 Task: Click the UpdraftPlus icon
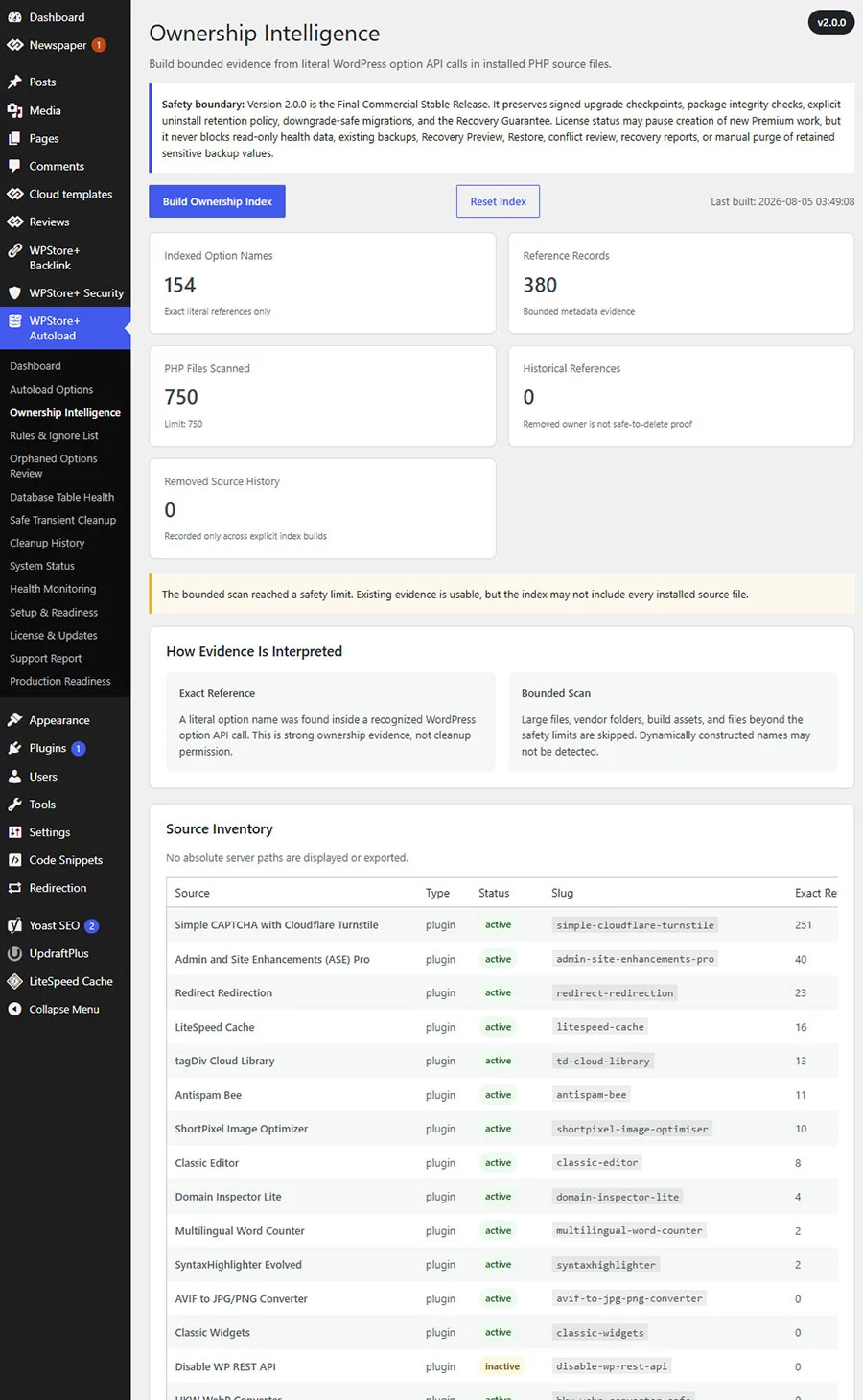coord(14,953)
